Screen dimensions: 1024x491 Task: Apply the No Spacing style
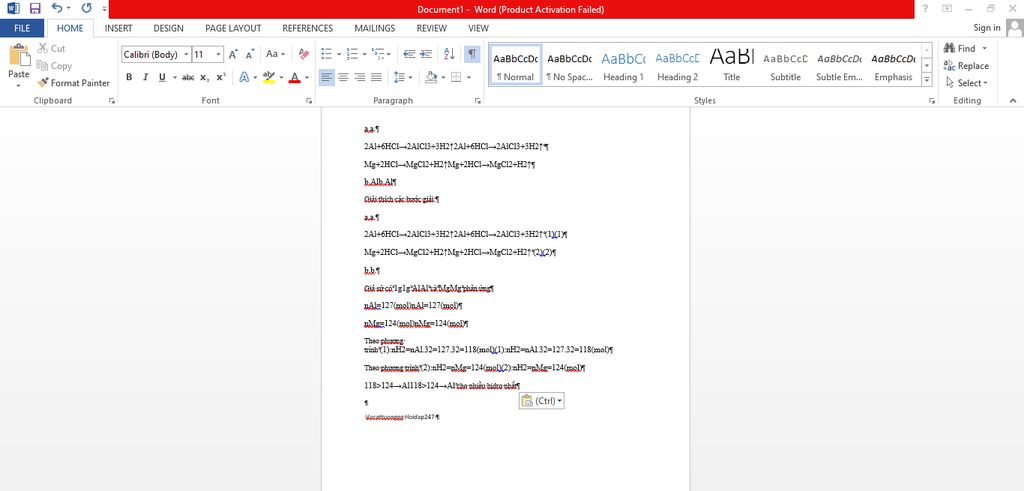tap(569, 65)
